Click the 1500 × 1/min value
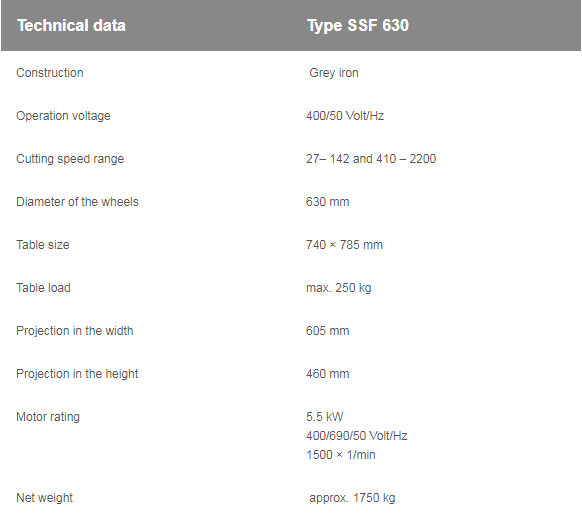Screen dimensions: 582x530 (341, 455)
